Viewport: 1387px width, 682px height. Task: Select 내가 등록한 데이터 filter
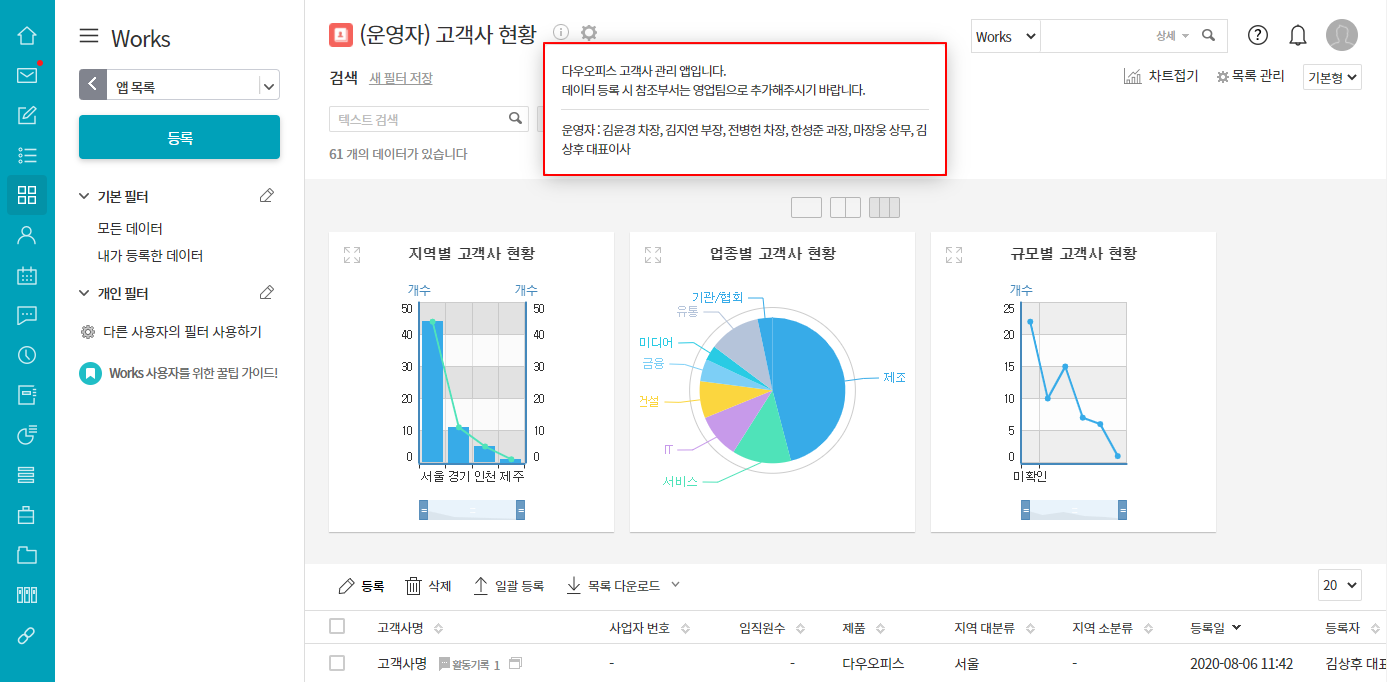tap(150, 256)
